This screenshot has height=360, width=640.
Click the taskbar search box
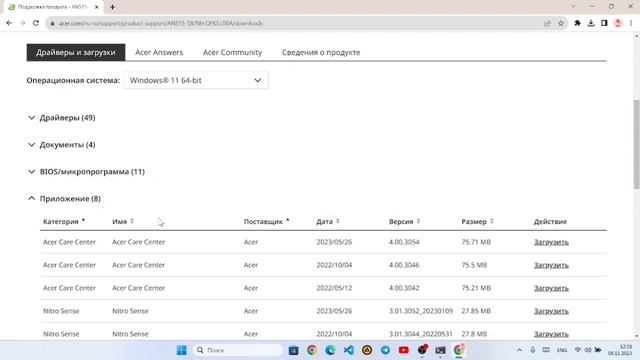tap(238, 350)
